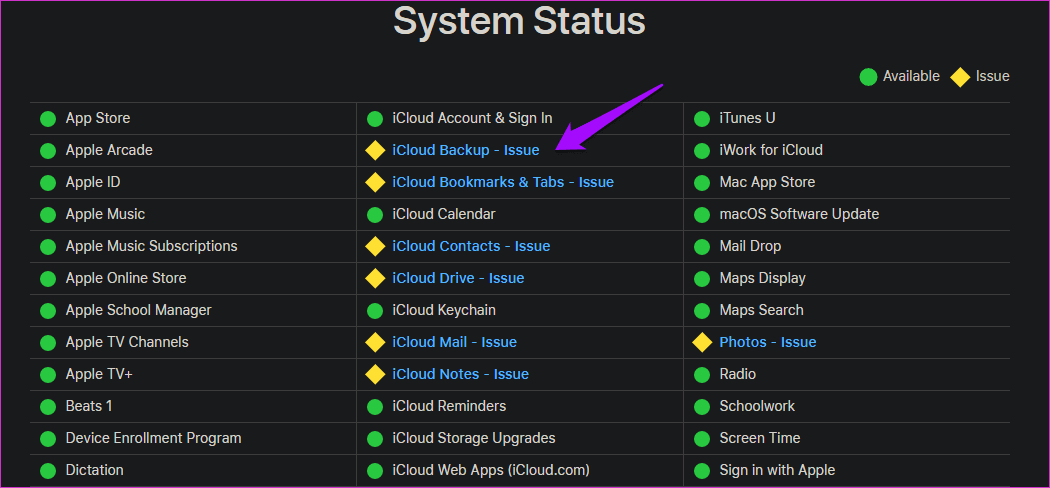The width and height of the screenshot is (1050, 488).
Task: Click green status dot beside Apple Arcade
Action: click(x=48, y=151)
